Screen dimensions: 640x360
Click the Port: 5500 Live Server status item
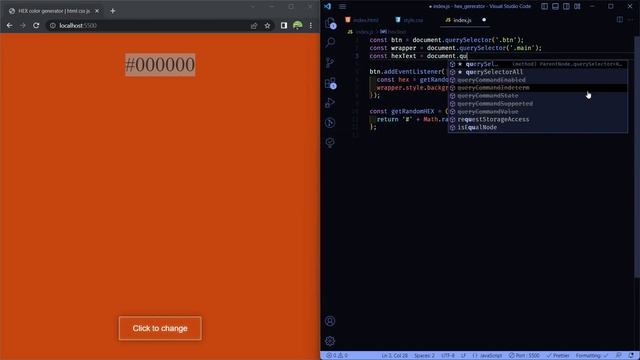[x=524, y=356]
